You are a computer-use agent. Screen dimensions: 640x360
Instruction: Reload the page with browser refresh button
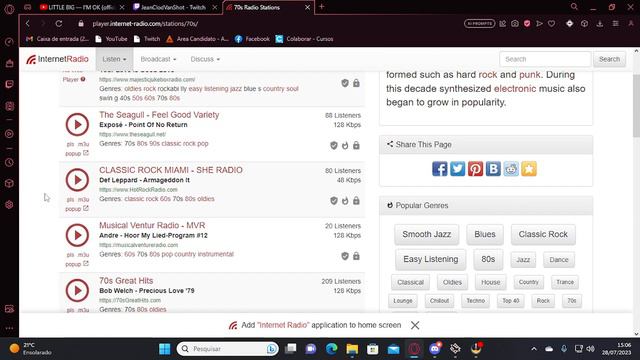click(x=59, y=24)
